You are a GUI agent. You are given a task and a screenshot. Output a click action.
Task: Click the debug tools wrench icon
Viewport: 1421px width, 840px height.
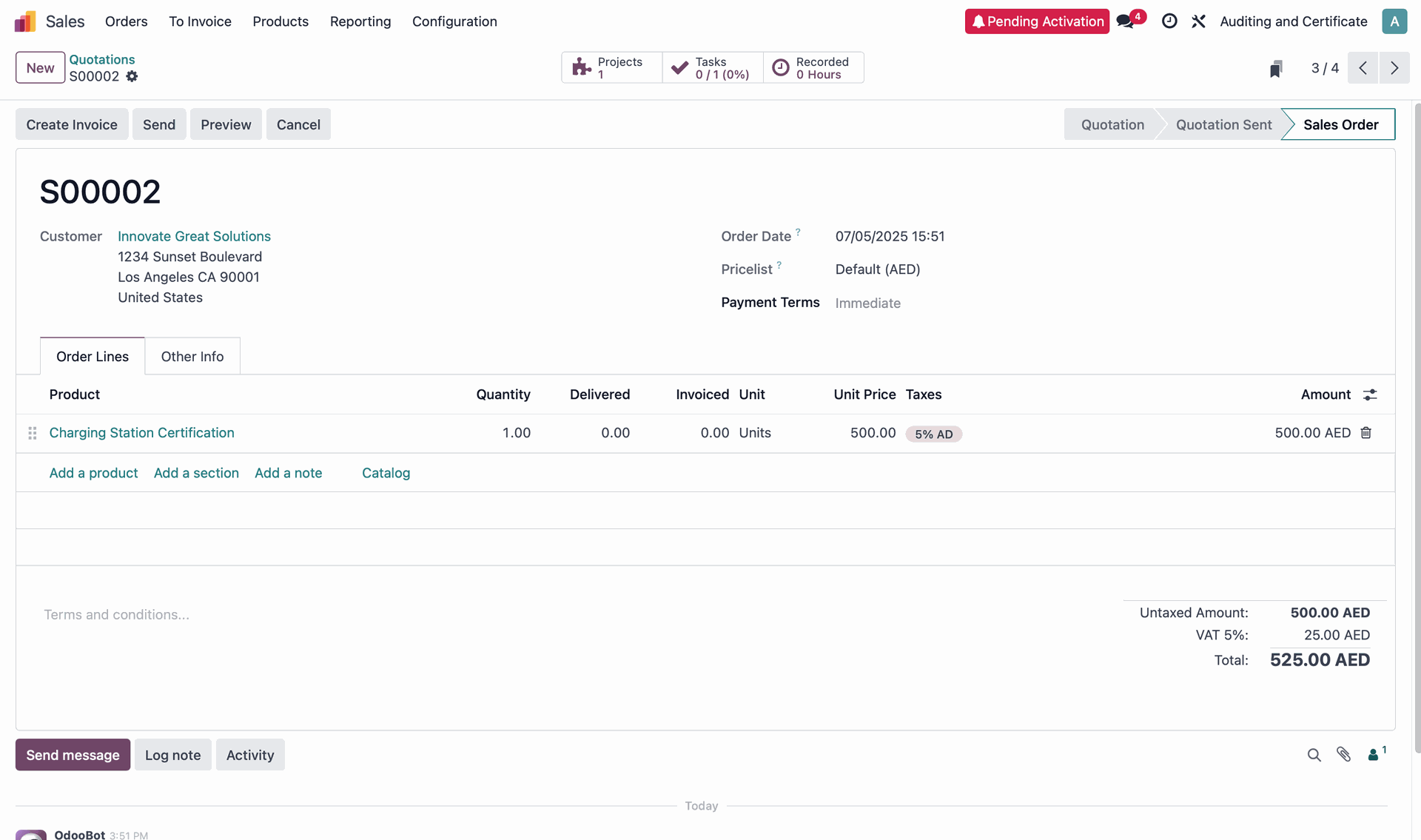1199,21
